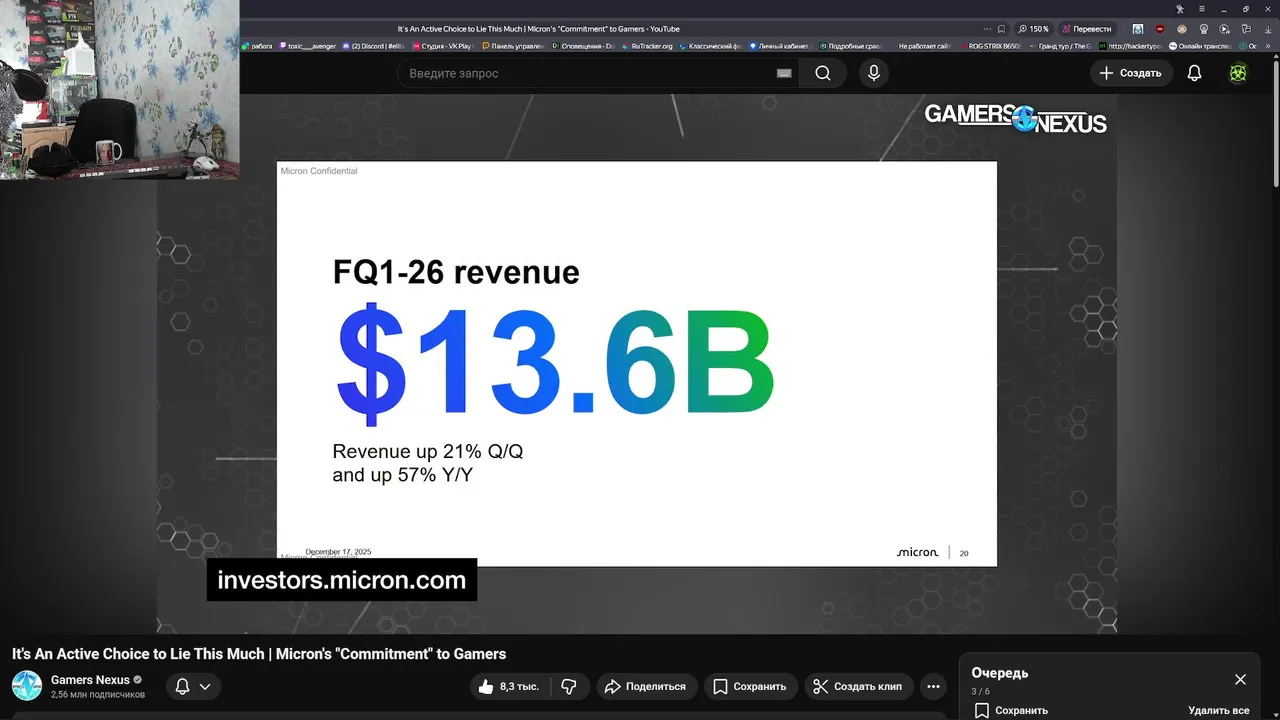Open the on-screen keyboard icon in search box

point(784,73)
